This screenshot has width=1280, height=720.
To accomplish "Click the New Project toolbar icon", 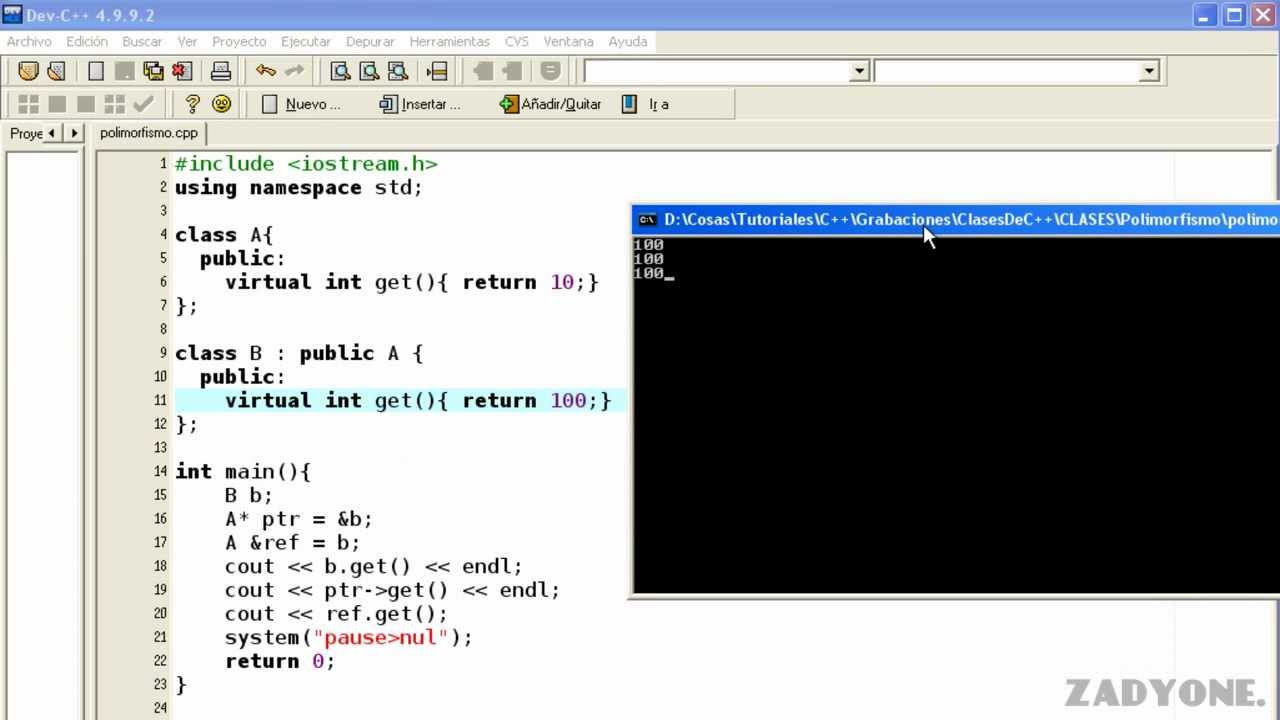I will click(28, 71).
